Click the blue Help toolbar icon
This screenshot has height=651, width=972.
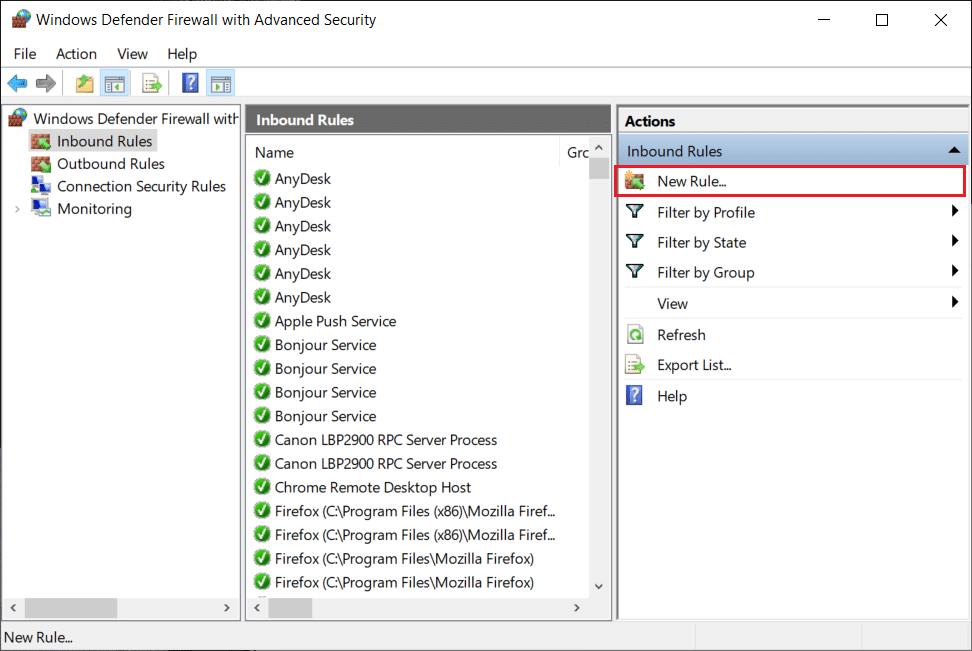(190, 84)
